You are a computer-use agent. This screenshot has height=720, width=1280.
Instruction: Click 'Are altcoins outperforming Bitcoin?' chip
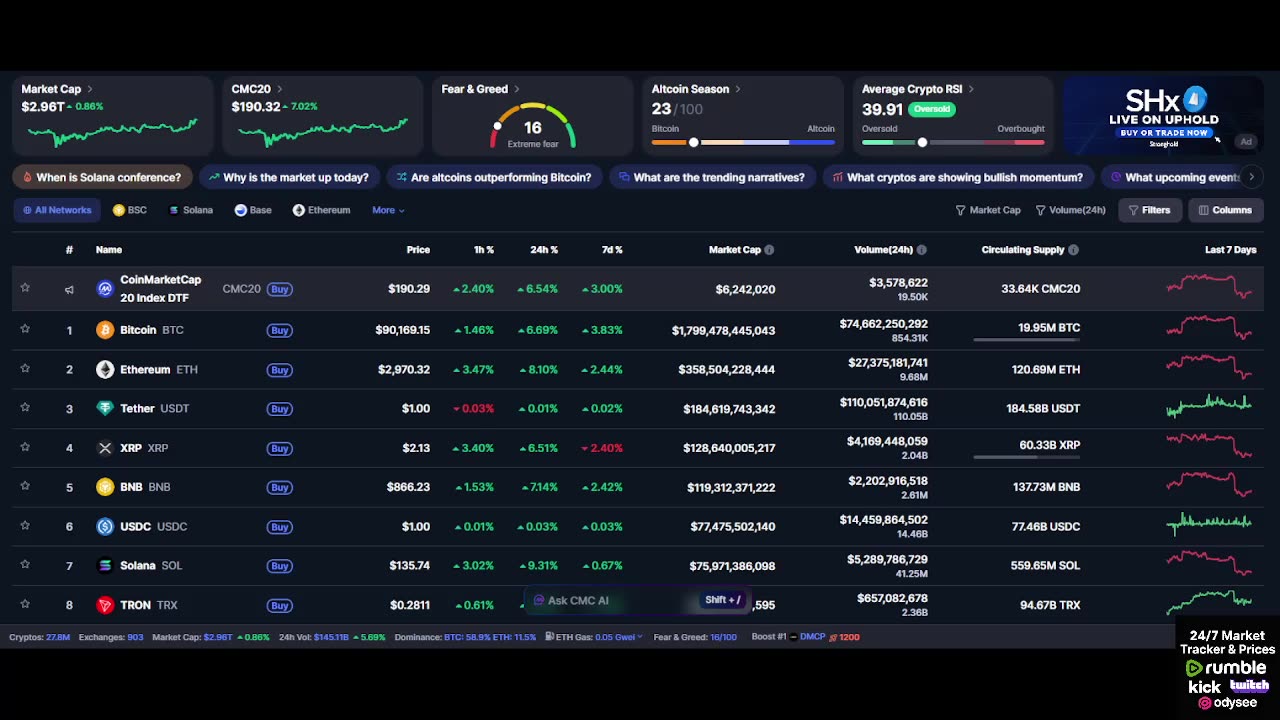click(493, 177)
